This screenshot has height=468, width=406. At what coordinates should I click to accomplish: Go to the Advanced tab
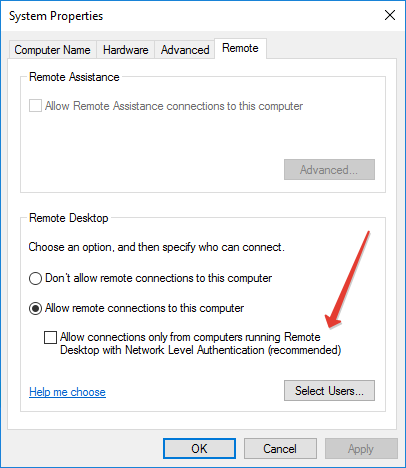[185, 50]
